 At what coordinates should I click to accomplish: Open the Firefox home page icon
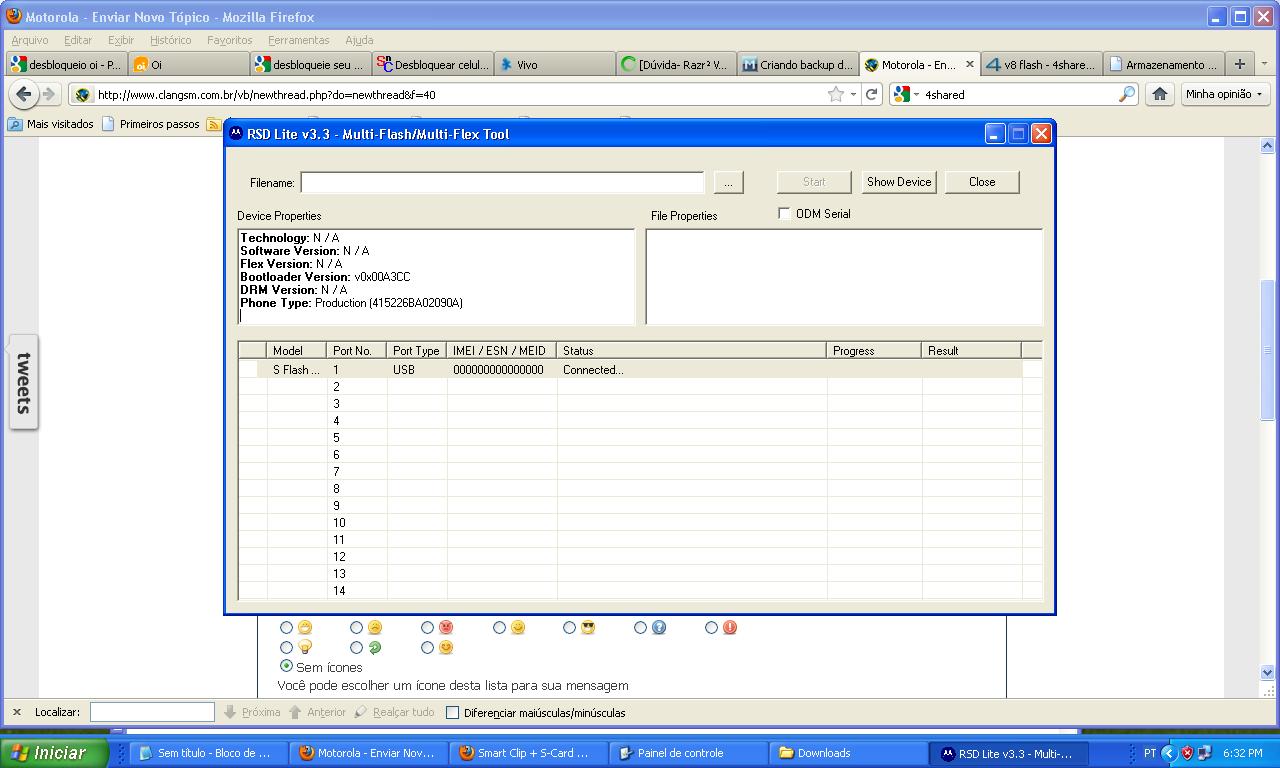[1160, 94]
